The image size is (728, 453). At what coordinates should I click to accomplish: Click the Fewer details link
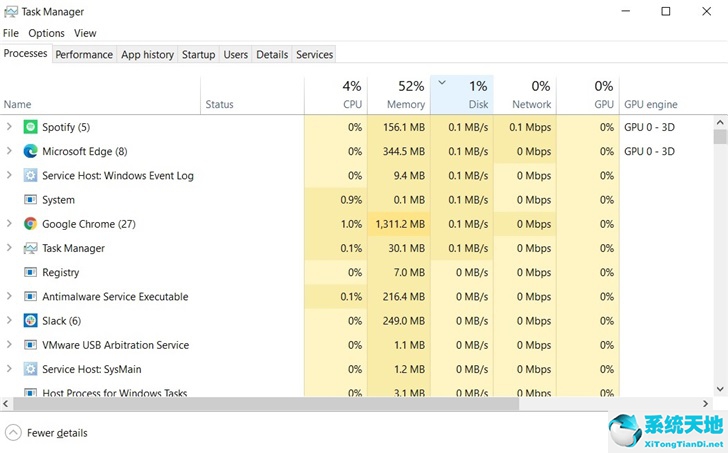[x=57, y=433]
